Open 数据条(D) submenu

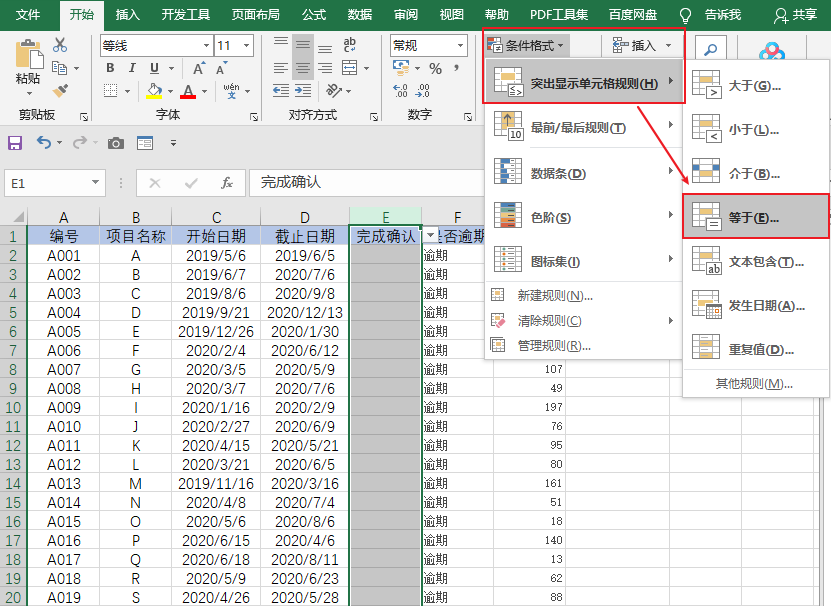583,173
